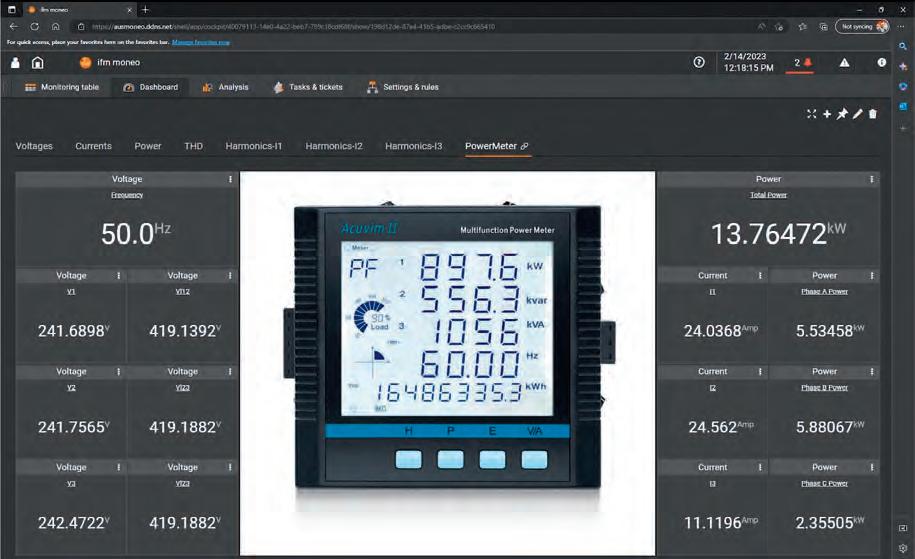This screenshot has width=915, height=559.
Task: Open a new browser tab
Action: pos(145,9)
